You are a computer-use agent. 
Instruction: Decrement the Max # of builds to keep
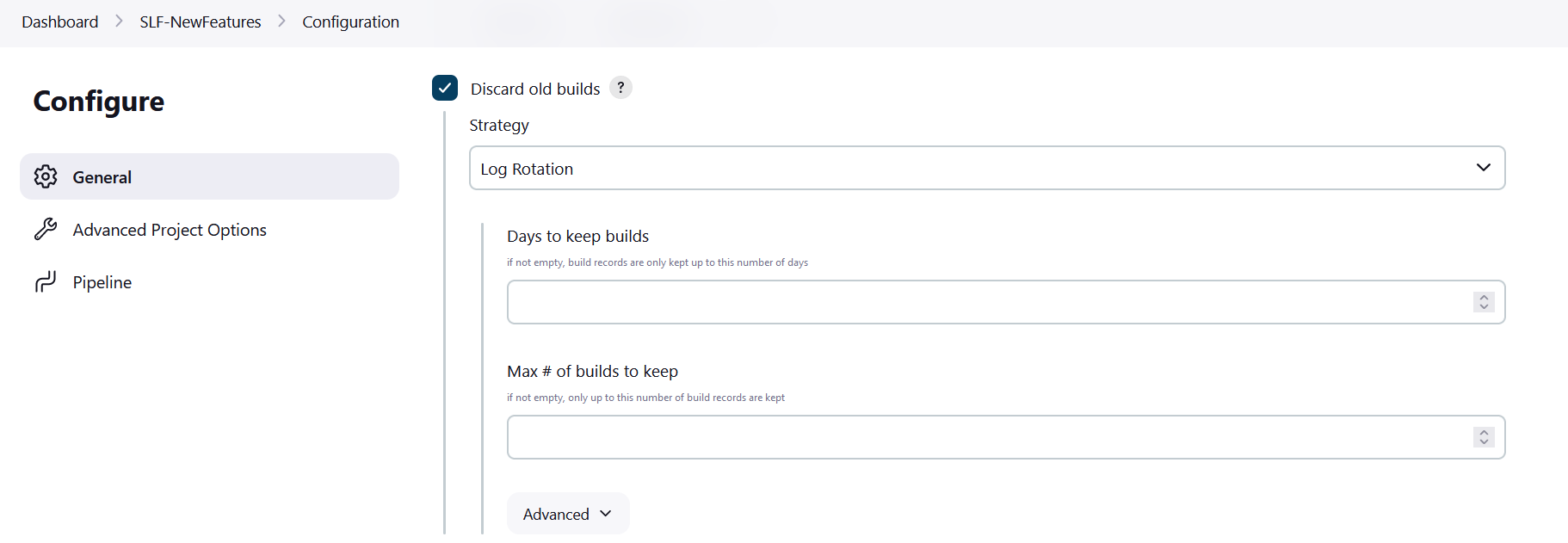click(x=1484, y=442)
